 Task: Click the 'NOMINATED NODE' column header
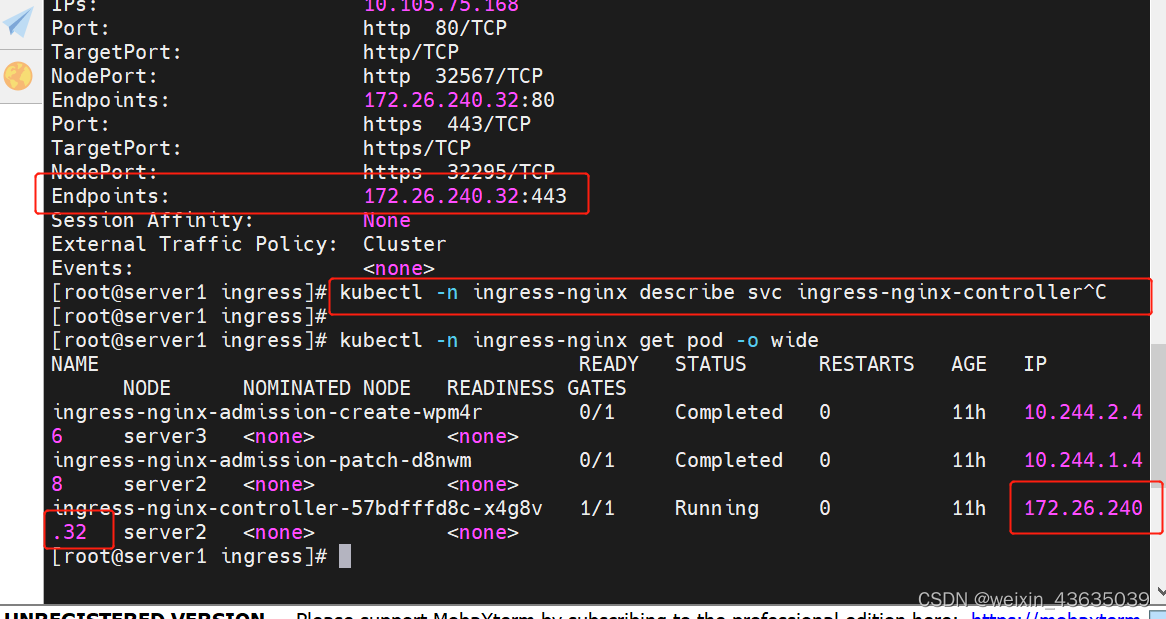click(326, 388)
